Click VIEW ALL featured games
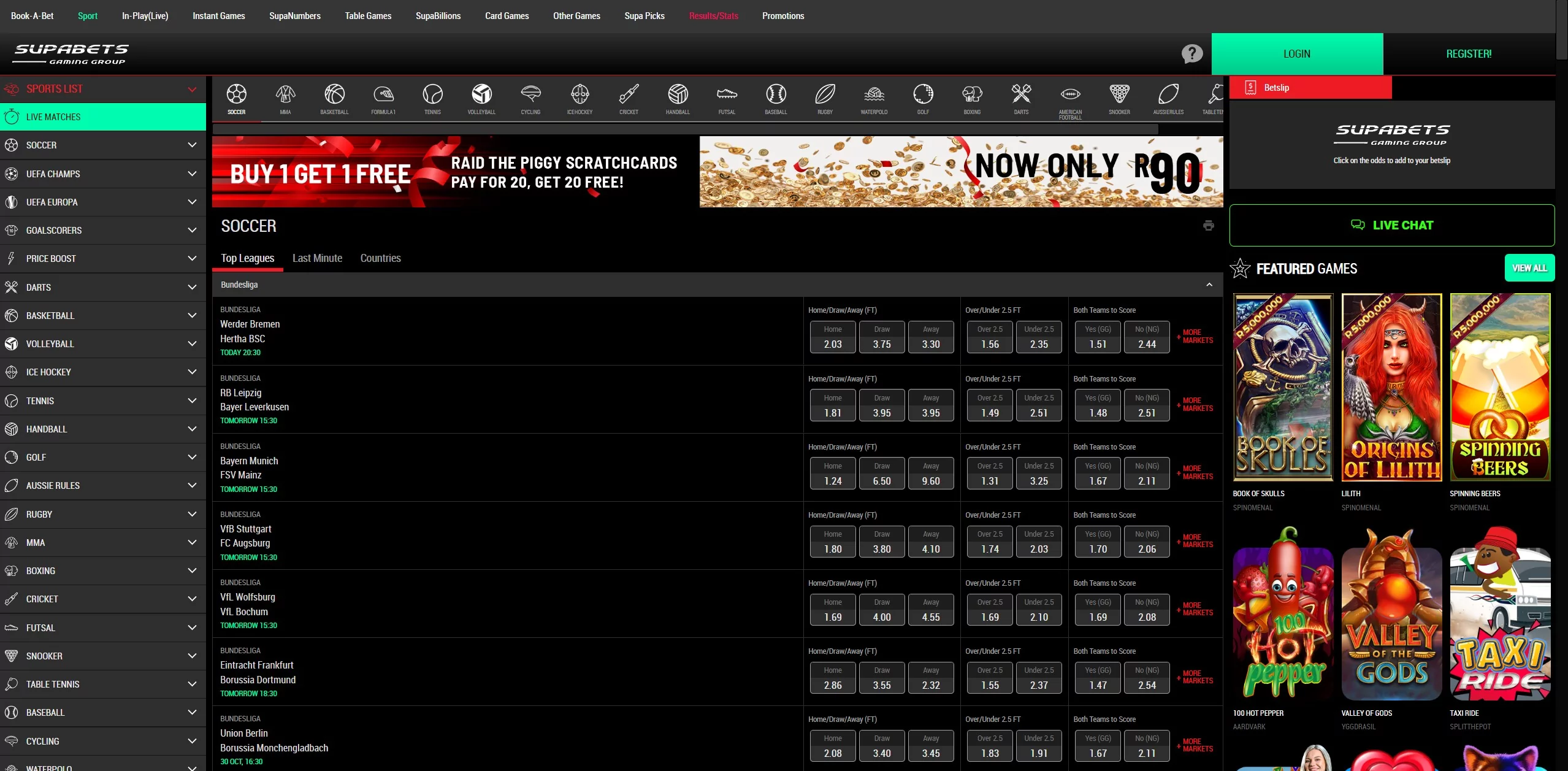Viewport: 1568px width, 771px height. (x=1529, y=268)
